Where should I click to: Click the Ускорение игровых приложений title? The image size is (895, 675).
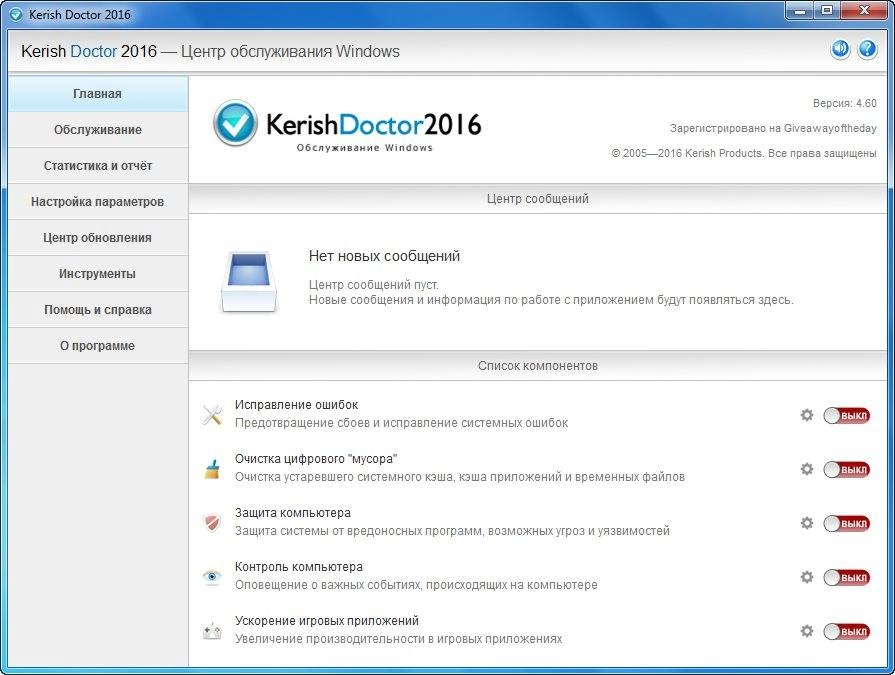pos(327,620)
